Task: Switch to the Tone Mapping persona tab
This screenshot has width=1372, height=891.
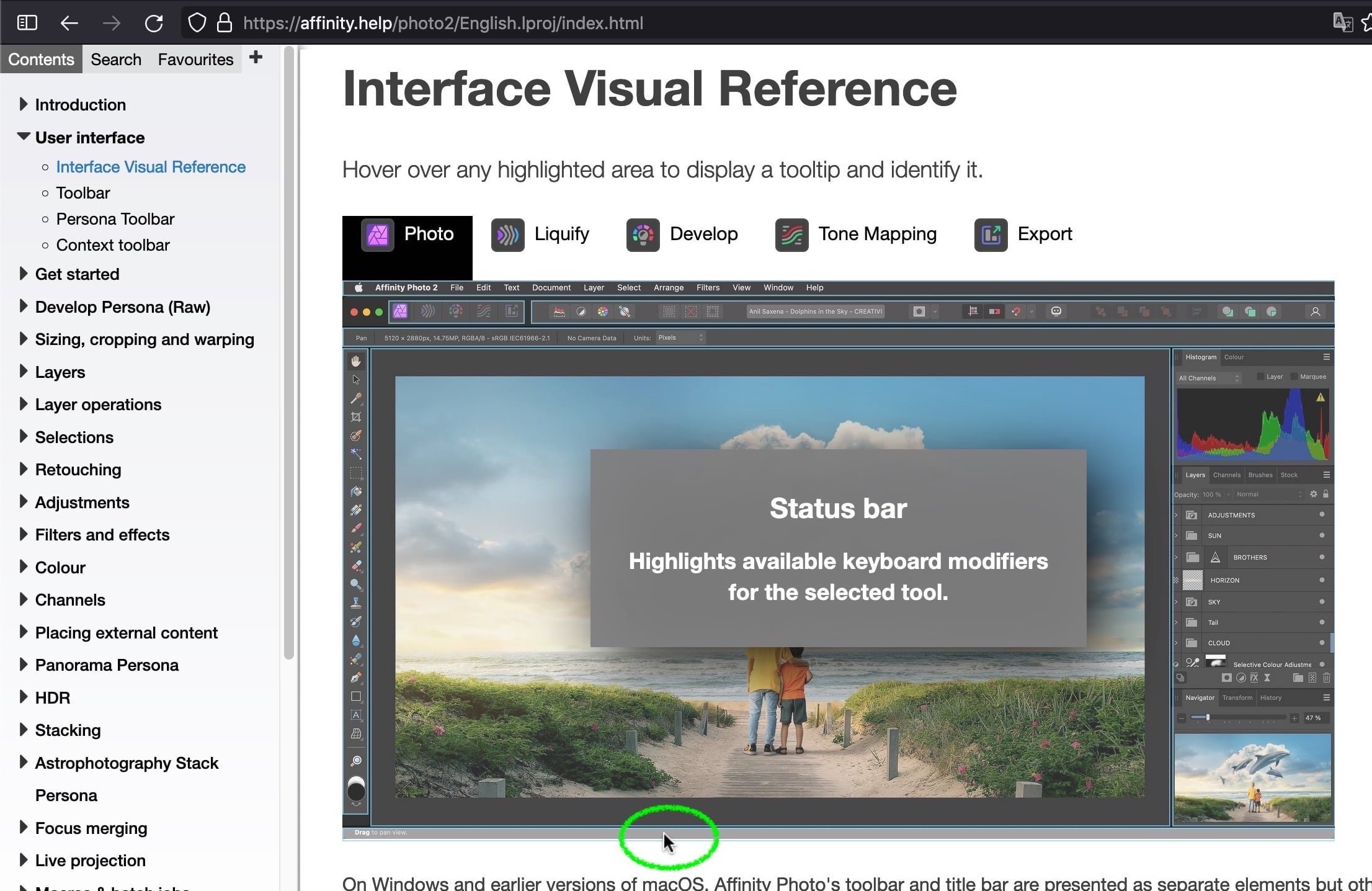Action: click(x=856, y=235)
